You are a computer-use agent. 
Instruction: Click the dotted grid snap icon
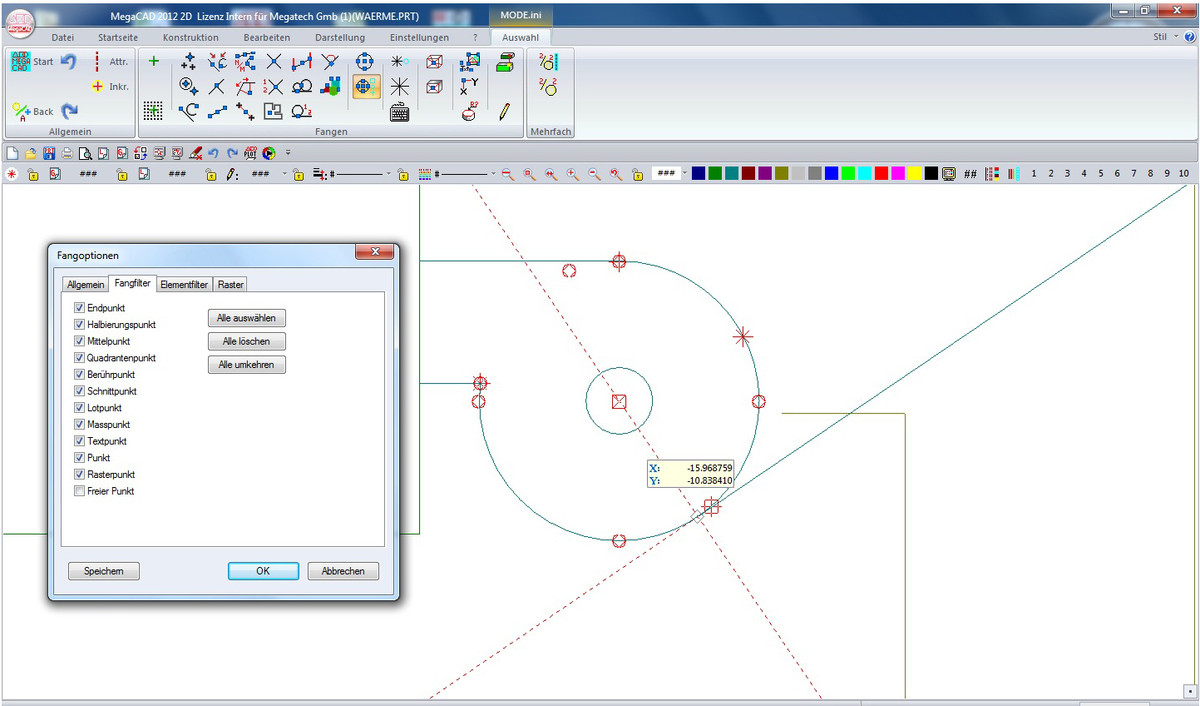coord(153,110)
